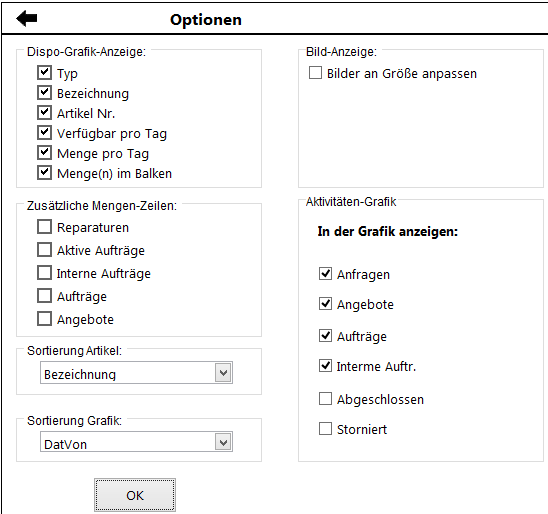Uncheck the Typ checkbox

point(44,73)
